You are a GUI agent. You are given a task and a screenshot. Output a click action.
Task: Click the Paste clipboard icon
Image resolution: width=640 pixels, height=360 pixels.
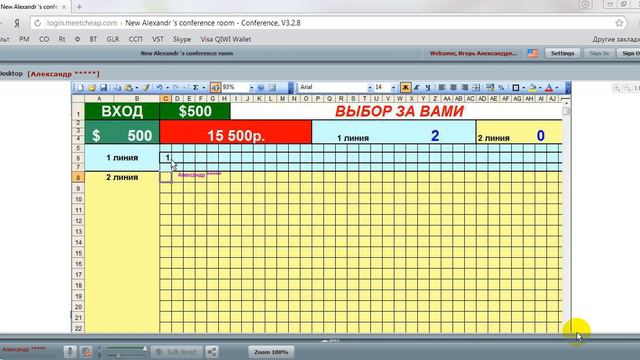[x=129, y=87]
